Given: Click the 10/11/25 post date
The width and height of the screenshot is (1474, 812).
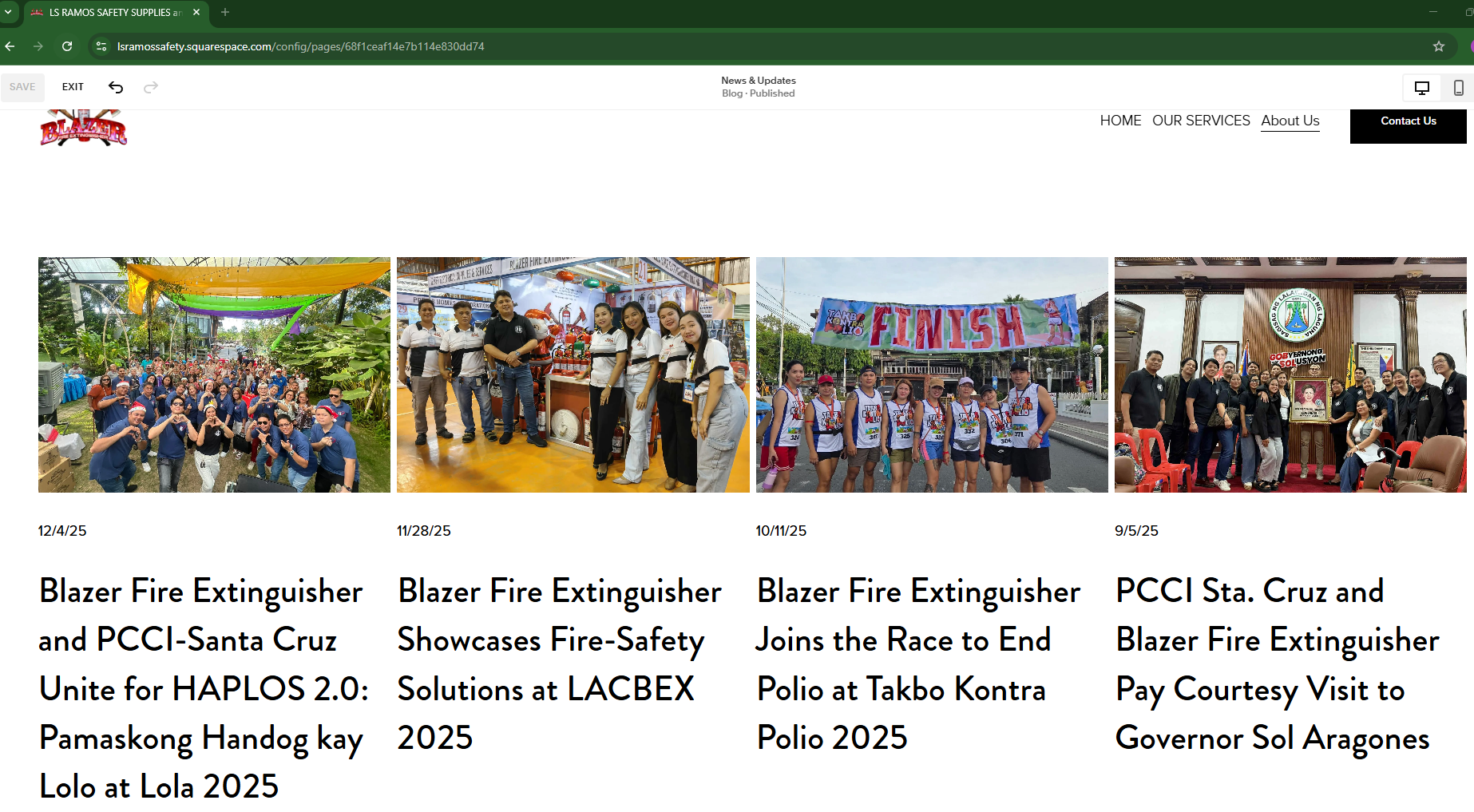Looking at the screenshot, I should point(781,531).
